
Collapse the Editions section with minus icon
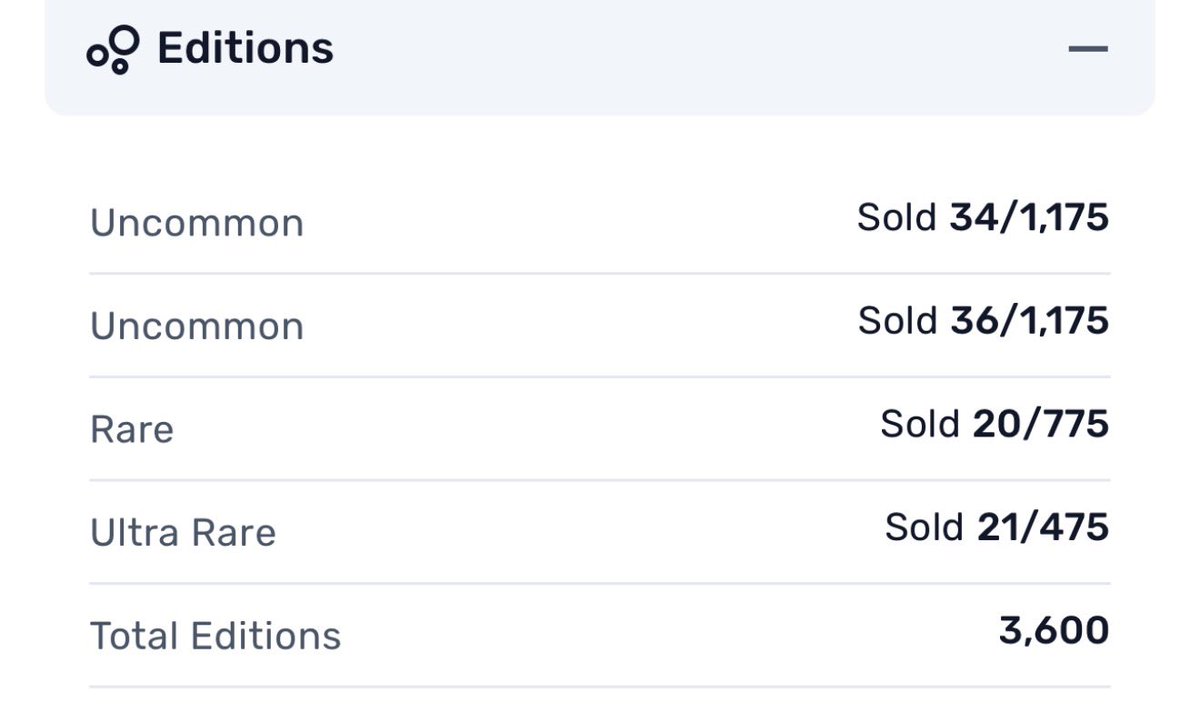click(1088, 48)
